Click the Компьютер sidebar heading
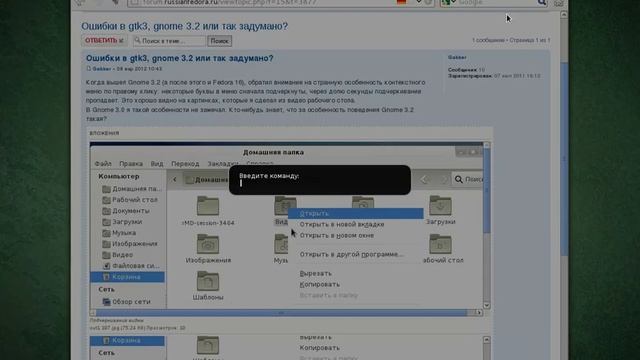The image size is (640, 360). click(119, 176)
